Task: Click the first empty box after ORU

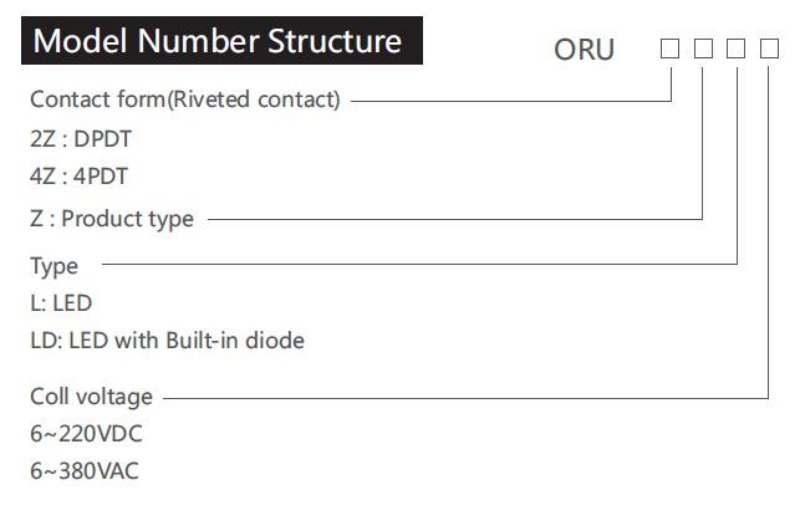Action: click(x=669, y=49)
